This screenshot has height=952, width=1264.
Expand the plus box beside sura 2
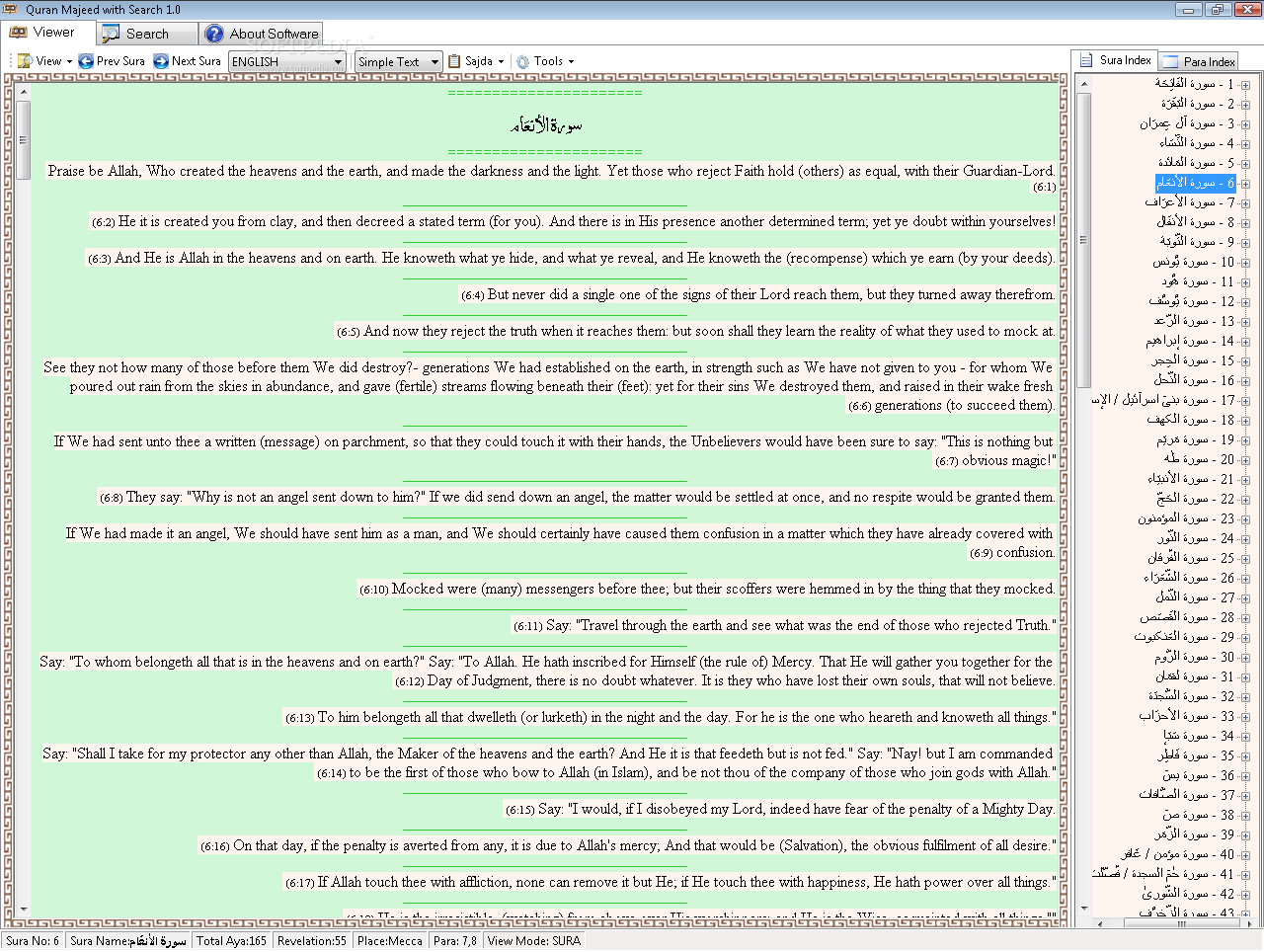click(1245, 104)
